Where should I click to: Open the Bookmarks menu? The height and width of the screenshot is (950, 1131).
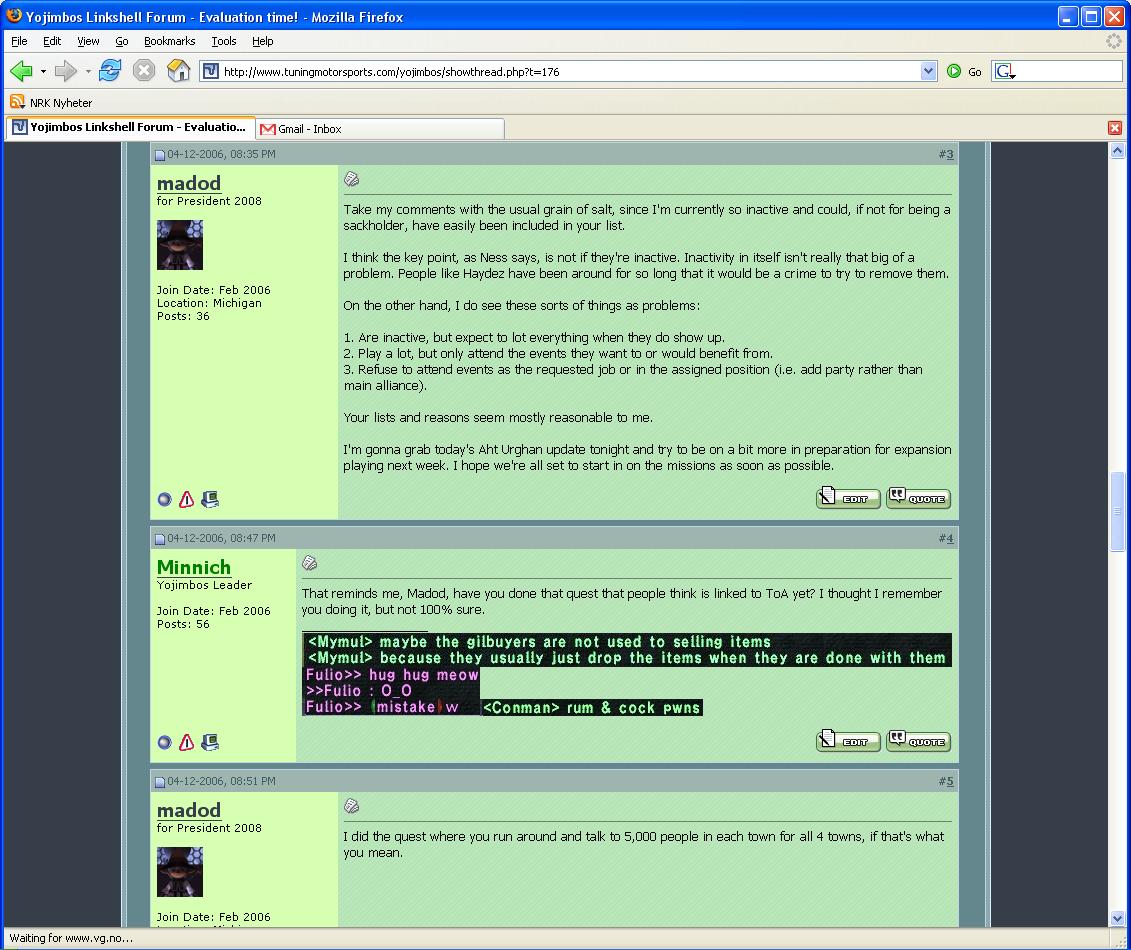coord(169,41)
